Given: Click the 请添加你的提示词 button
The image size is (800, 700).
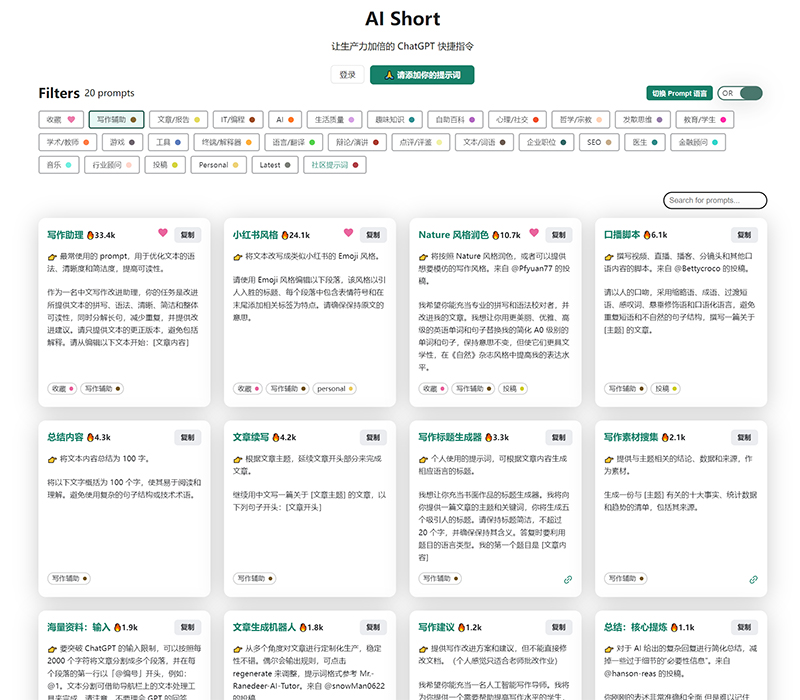Looking at the screenshot, I should coord(421,74).
